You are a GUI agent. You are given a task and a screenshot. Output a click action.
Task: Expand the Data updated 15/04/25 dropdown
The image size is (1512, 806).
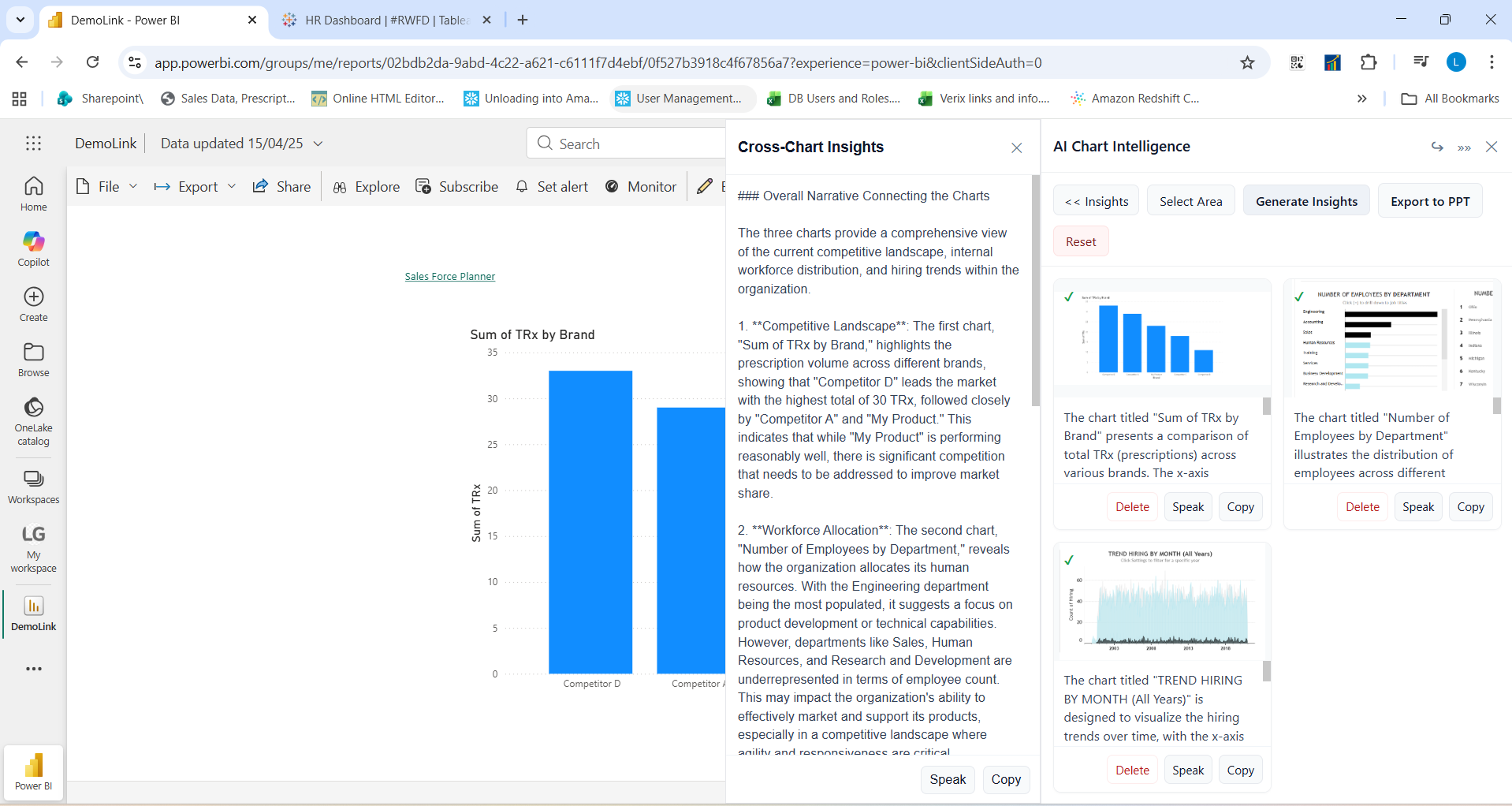coord(318,144)
